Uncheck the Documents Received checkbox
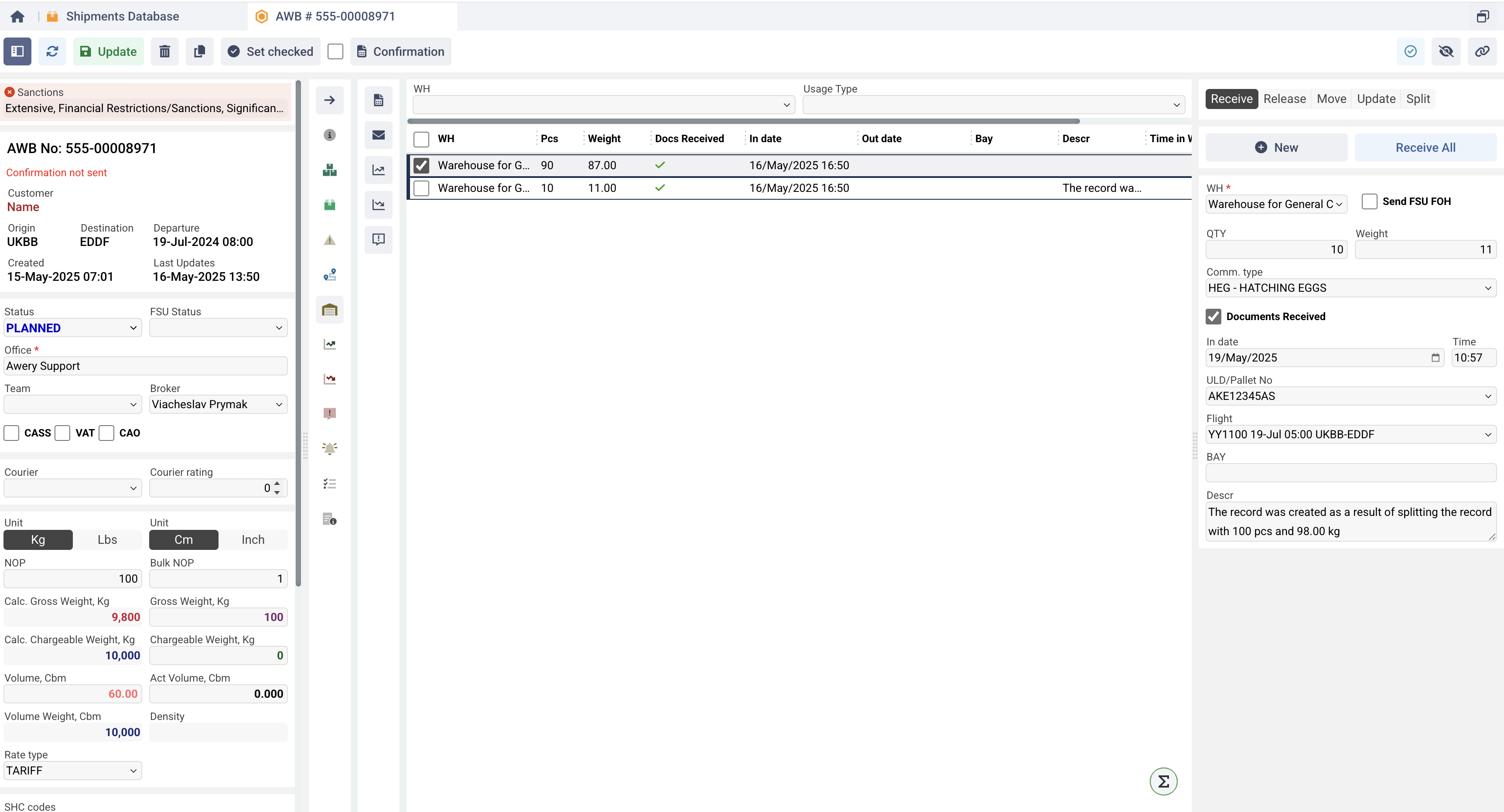This screenshot has width=1504, height=812. [x=1213, y=317]
